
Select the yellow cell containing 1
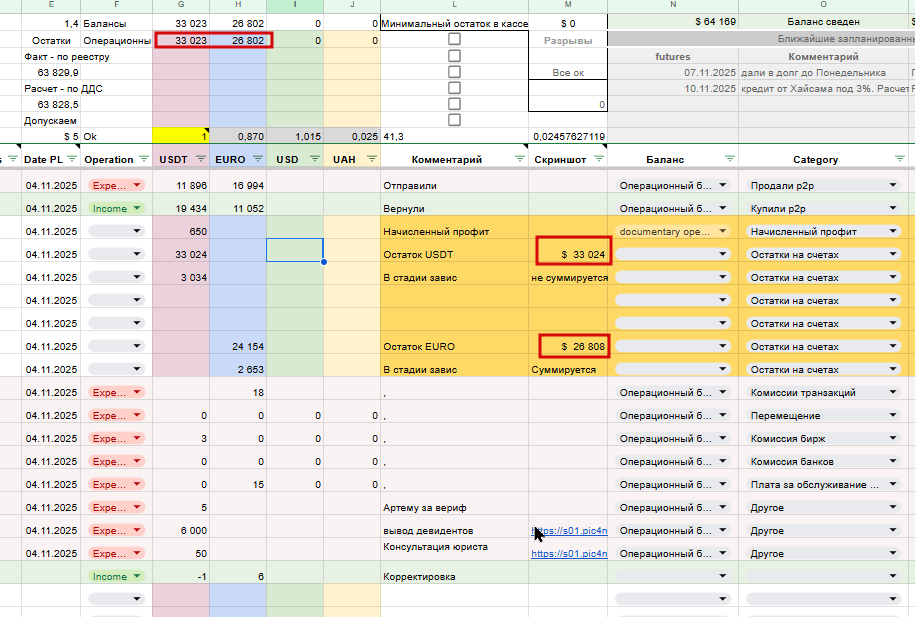pyautogui.click(x=181, y=136)
